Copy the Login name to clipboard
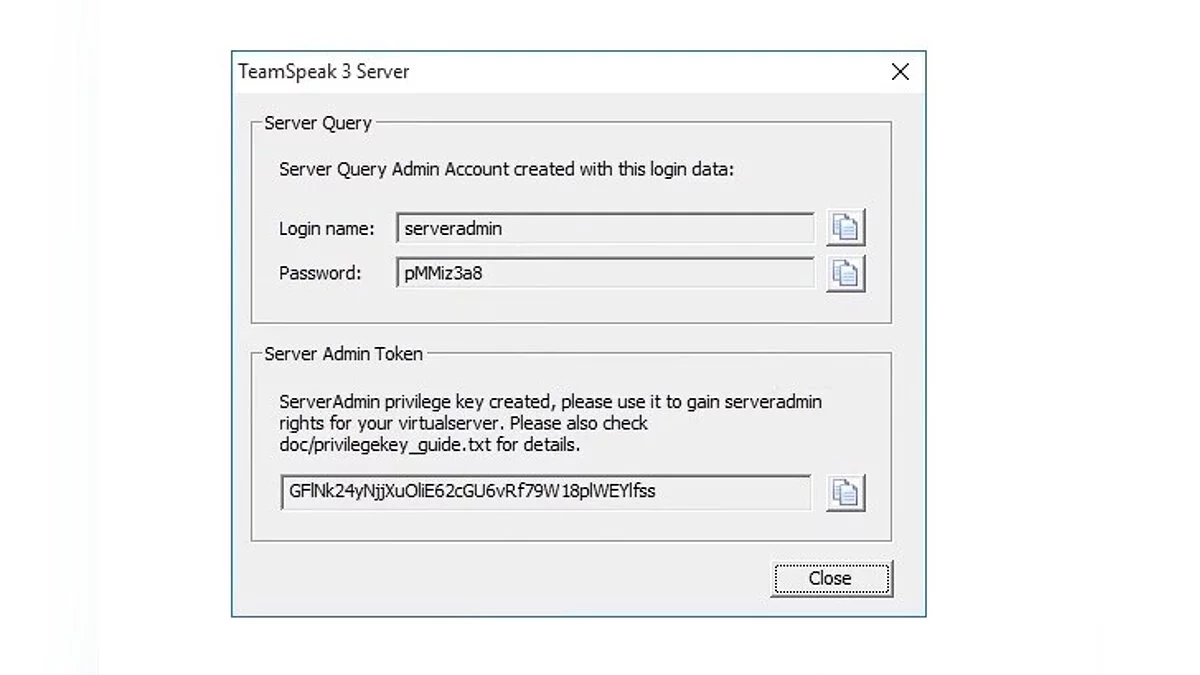This screenshot has width=1200, height=675. point(845,228)
